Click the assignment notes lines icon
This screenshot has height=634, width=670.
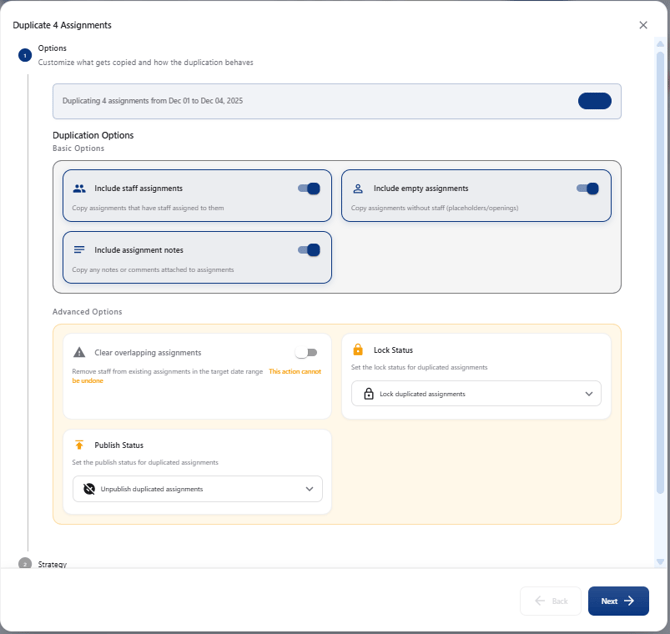click(80, 250)
